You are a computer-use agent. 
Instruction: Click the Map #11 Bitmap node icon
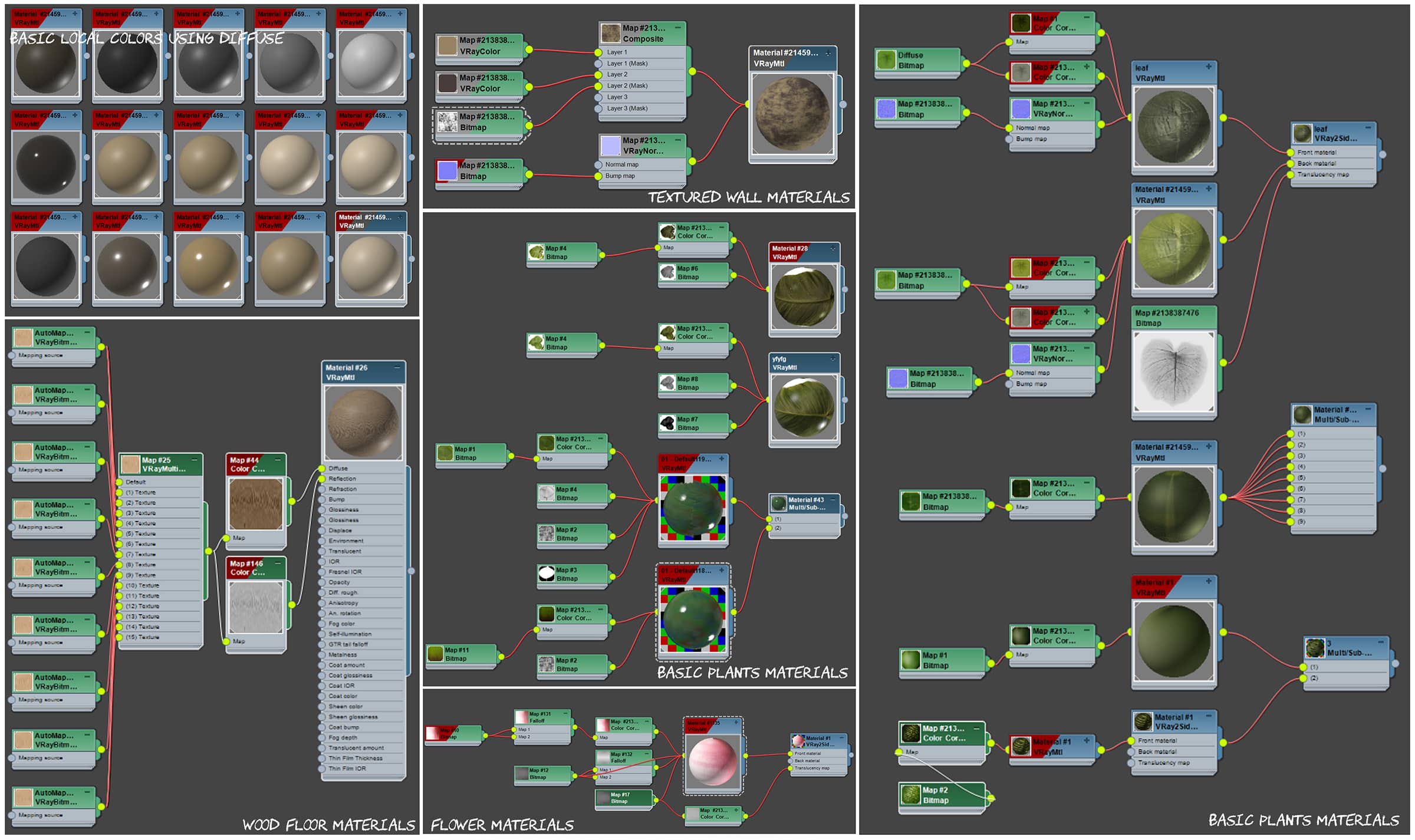pyautogui.click(x=435, y=654)
